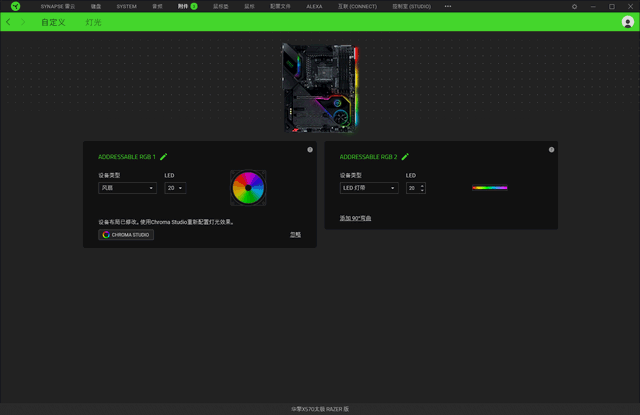Click the rainbow fan preview image
Screen dimensions: 640x415
(x=248, y=188)
